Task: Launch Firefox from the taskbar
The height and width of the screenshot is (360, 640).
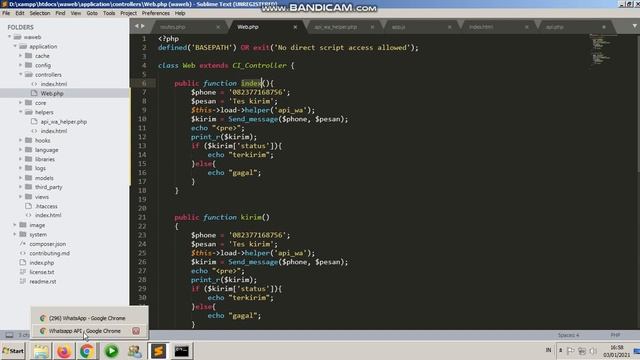Action: [64, 351]
